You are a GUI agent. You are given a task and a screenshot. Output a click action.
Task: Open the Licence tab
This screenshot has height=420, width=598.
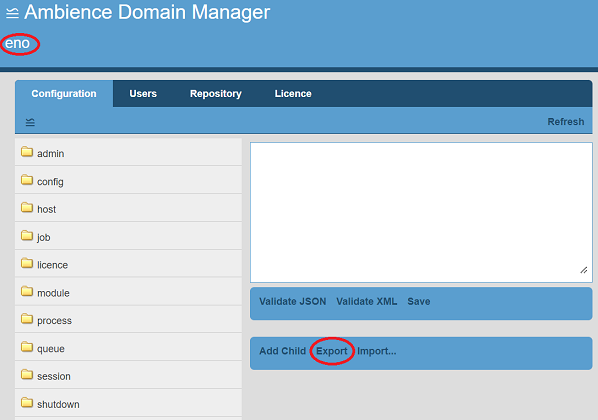(x=293, y=93)
